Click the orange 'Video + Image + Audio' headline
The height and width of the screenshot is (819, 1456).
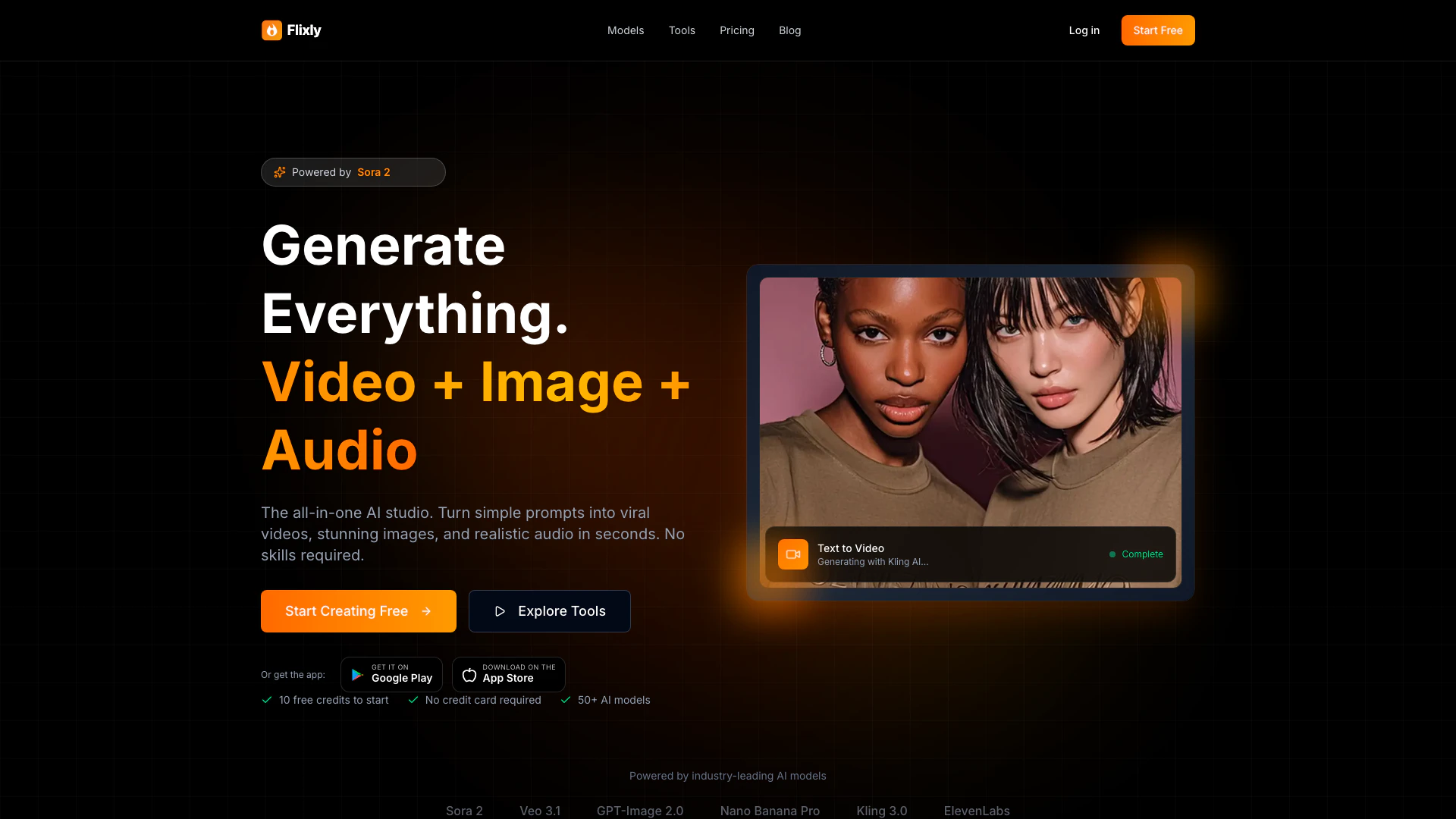[x=476, y=416]
